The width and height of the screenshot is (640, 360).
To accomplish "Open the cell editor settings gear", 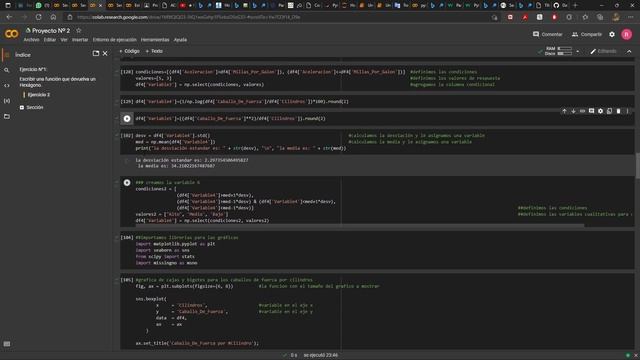I will tap(600, 111).
